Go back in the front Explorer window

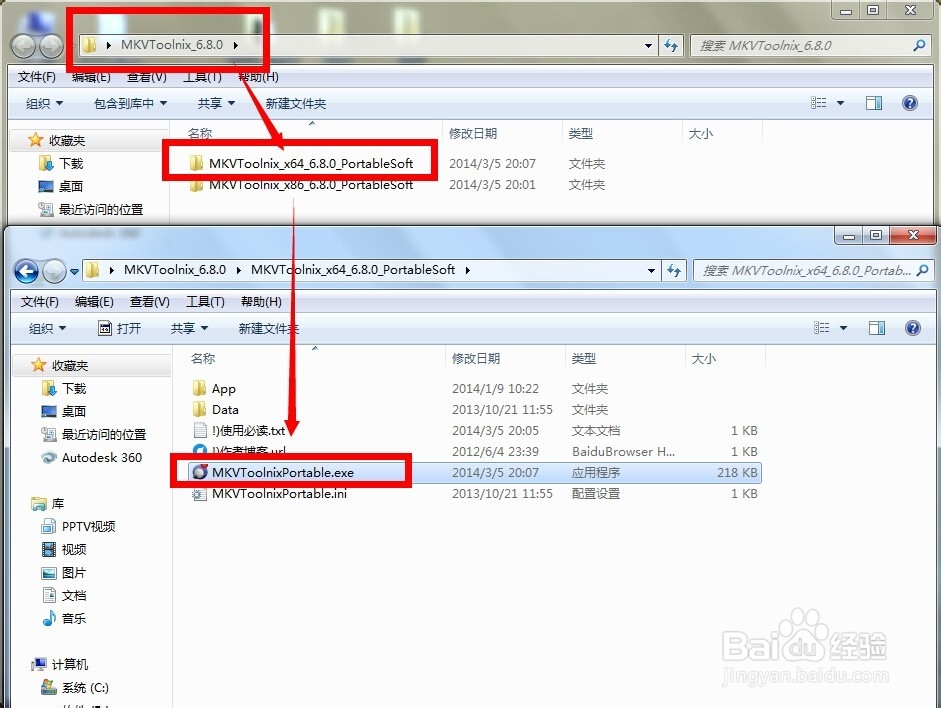(x=26, y=271)
